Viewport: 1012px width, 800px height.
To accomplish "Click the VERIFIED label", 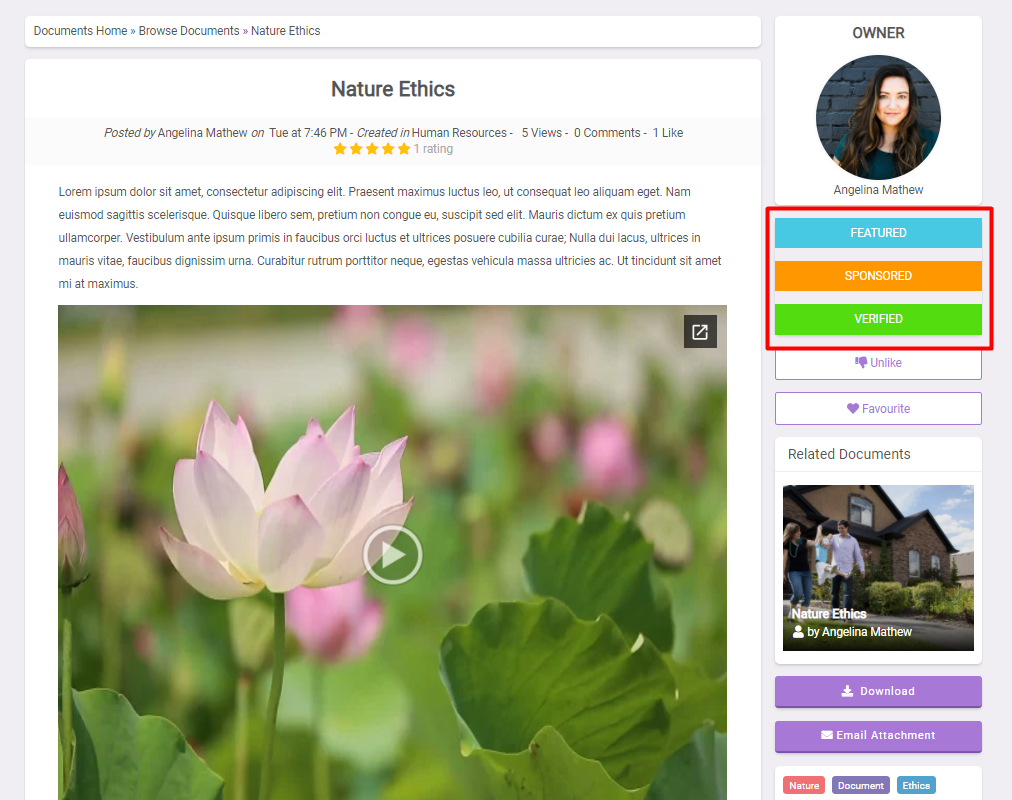I will pos(878,319).
